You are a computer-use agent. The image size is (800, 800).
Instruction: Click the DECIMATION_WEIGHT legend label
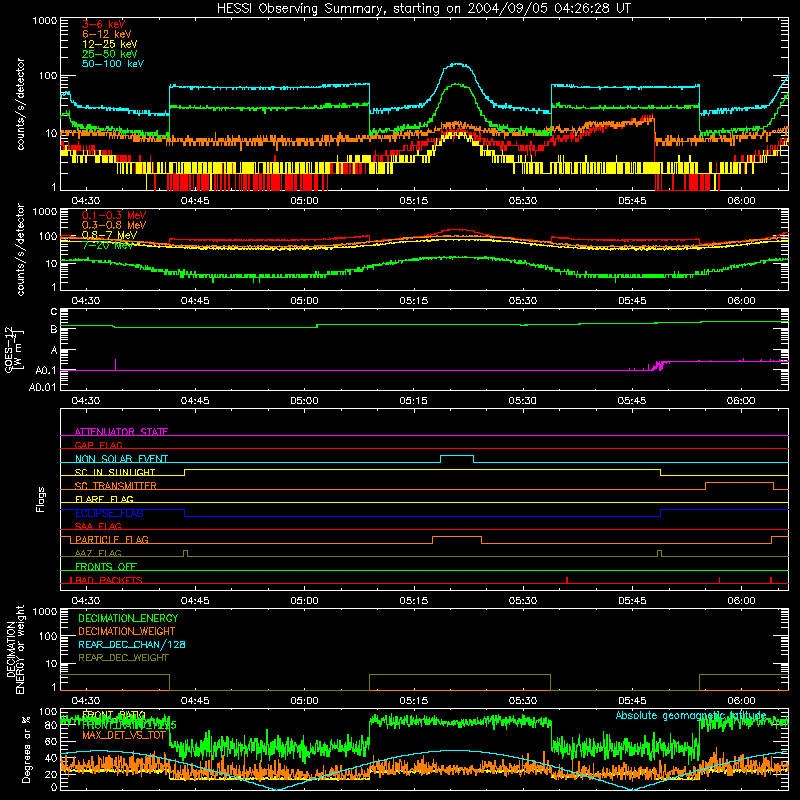(x=127, y=631)
